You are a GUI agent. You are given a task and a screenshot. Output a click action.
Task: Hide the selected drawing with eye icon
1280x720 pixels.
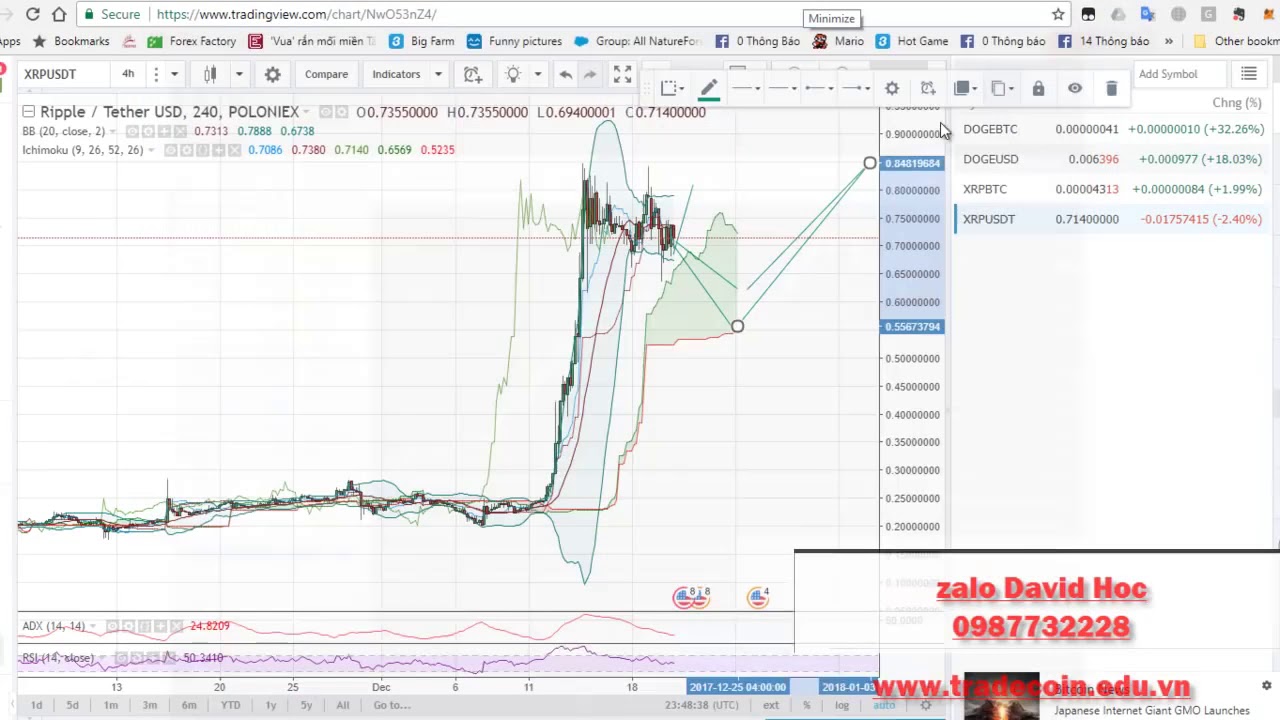[1074, 88]
